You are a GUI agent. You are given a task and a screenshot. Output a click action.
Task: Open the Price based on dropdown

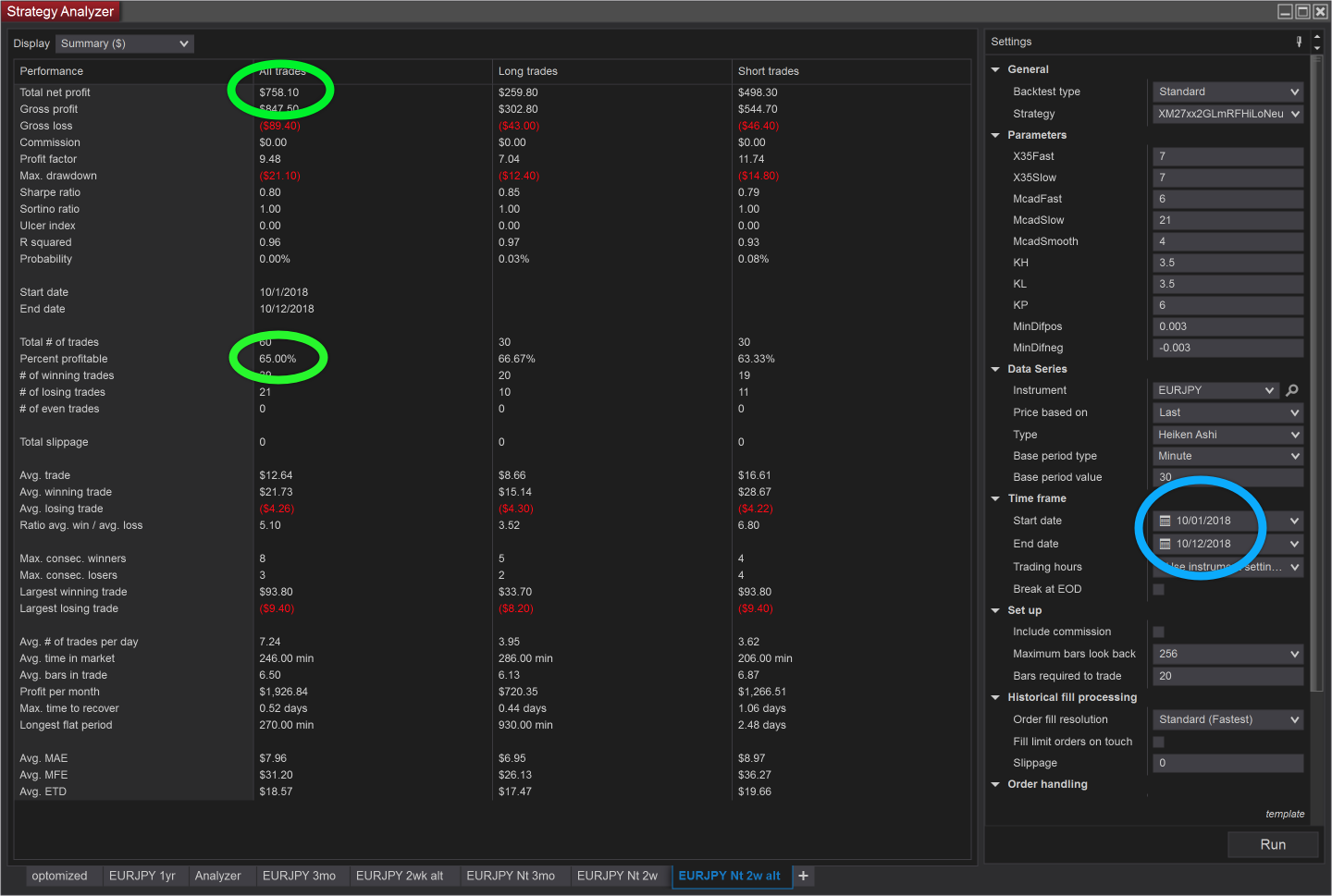[1228, 412]
